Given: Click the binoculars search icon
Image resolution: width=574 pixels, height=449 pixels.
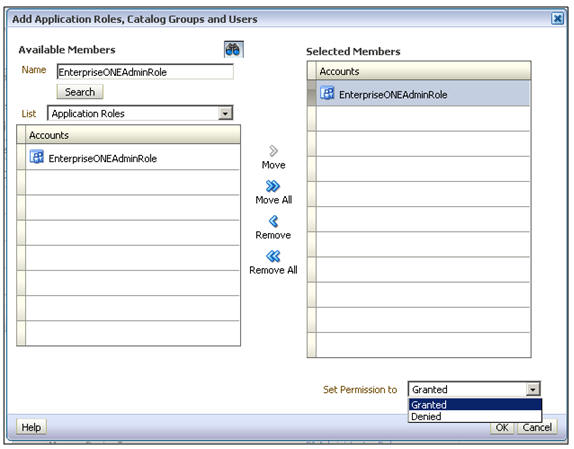Looking at the screenshot, I should click(234, 49).
